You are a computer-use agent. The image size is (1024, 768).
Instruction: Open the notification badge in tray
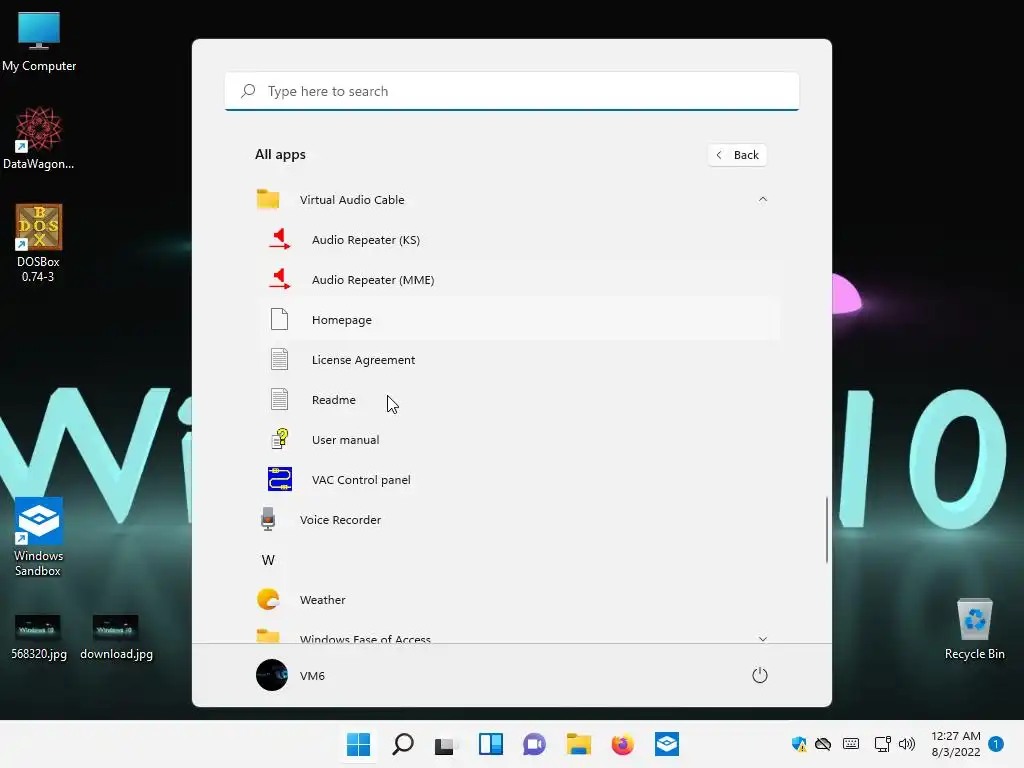click(x=996, y=744)
